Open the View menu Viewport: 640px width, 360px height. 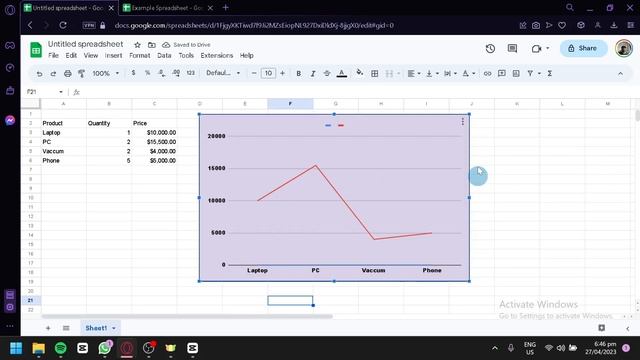coord(91,56)
